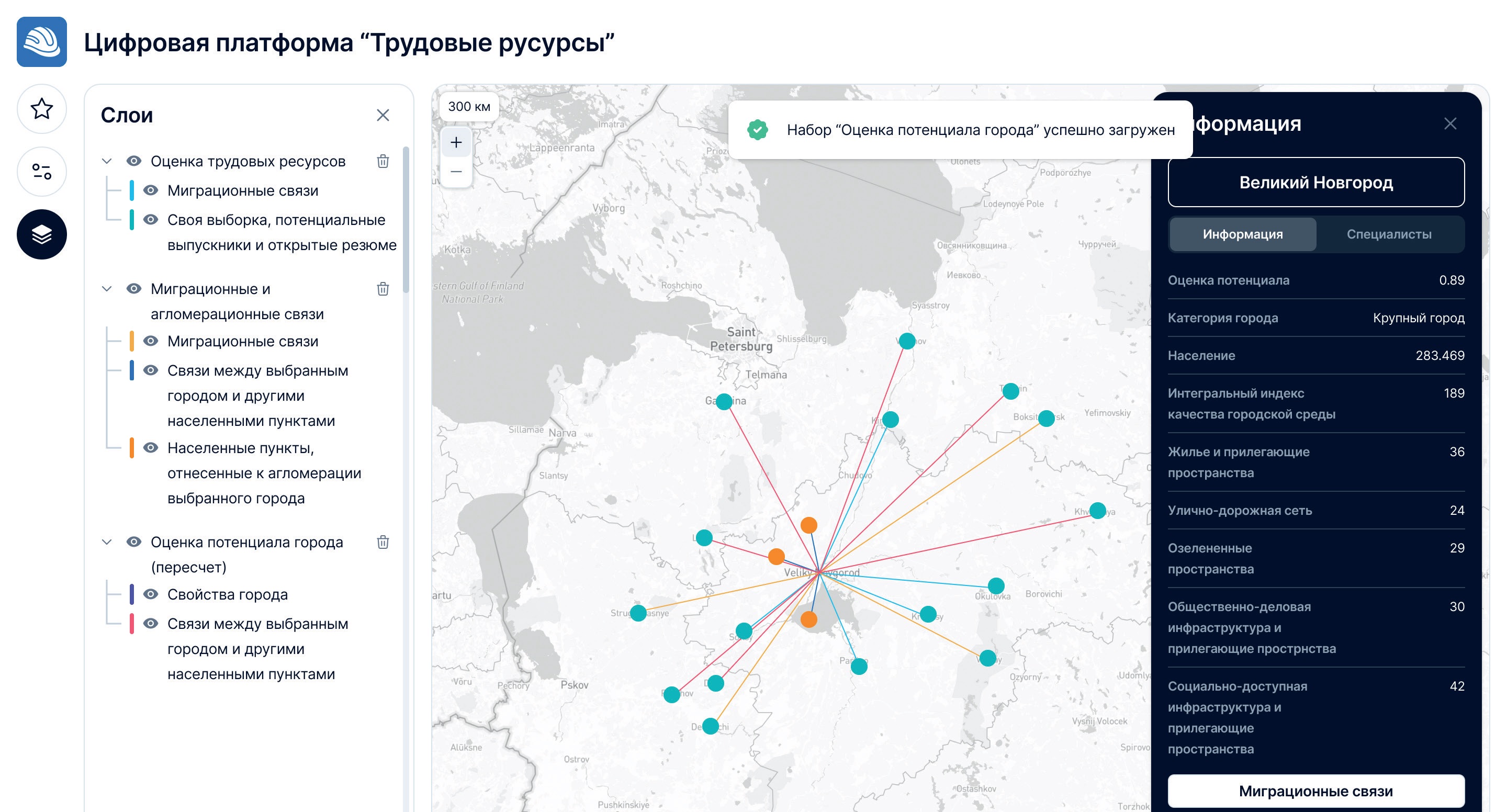Click teal marker at Dedovichi
Viewport: 1507px width, 812px height.
[x=710, y=726]
